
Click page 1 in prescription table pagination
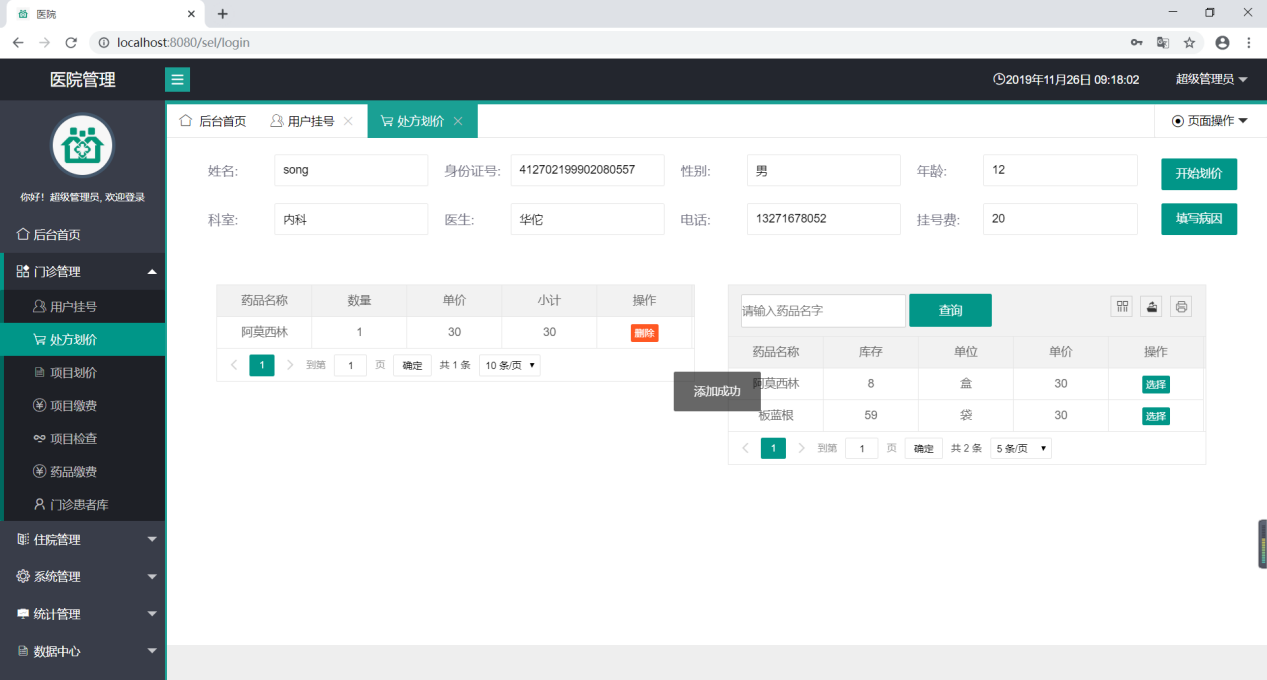pyautogui.click(x=262, y=365)
